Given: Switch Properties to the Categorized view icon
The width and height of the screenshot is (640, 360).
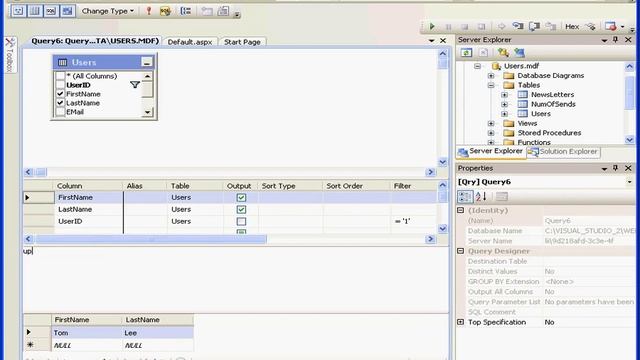Looking at the screenshot, I should 464,197.
